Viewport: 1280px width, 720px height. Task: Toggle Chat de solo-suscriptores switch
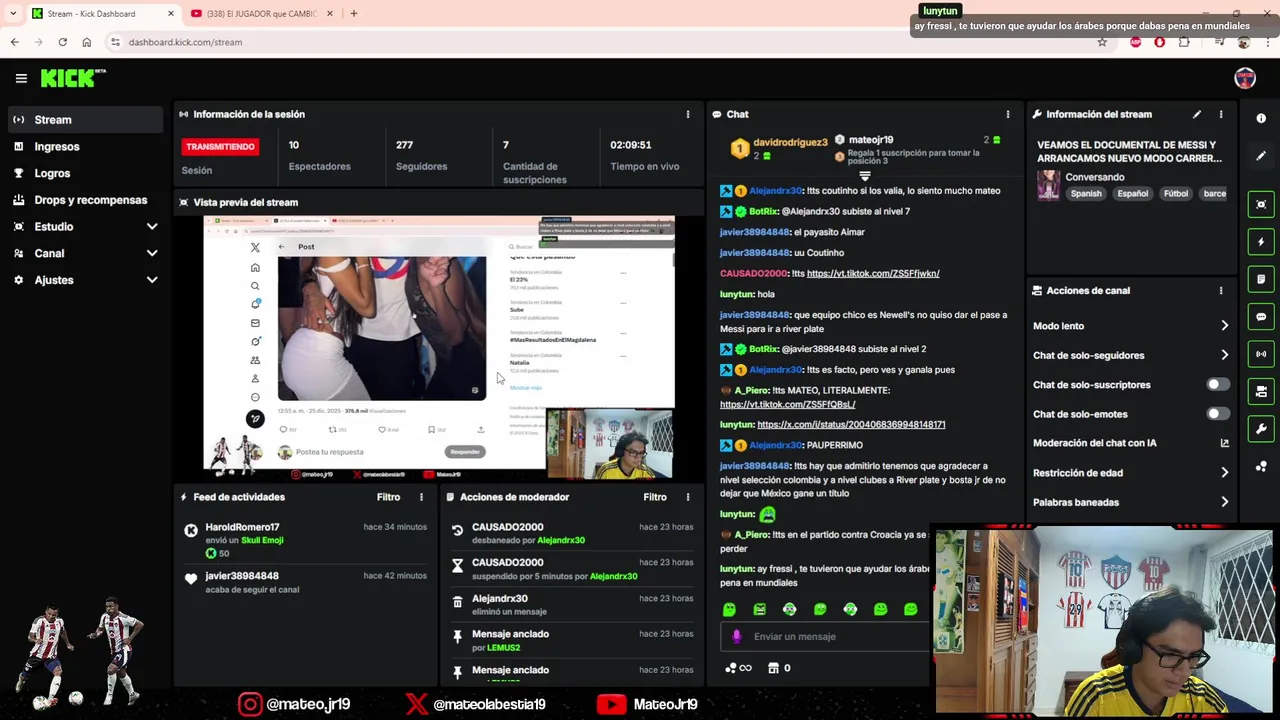point(1217,384)
